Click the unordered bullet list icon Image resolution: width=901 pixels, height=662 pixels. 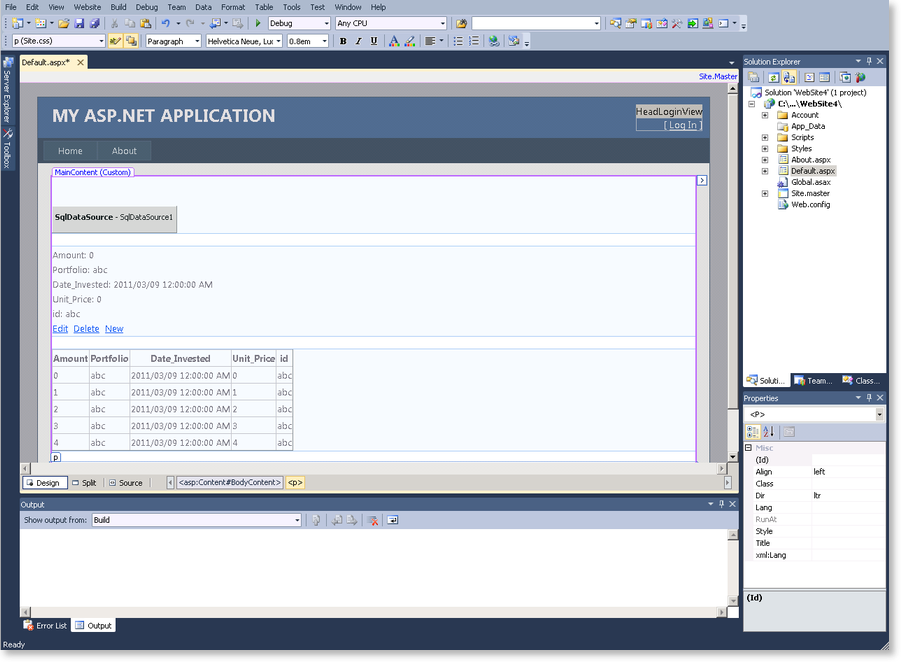(458, 41)
